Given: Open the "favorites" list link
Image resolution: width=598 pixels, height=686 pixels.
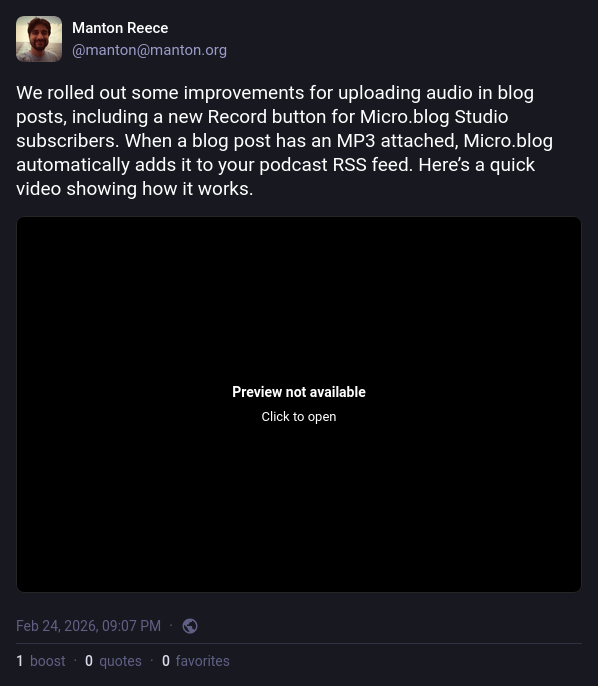Looking at the screenshot, I should click(203, 661).
